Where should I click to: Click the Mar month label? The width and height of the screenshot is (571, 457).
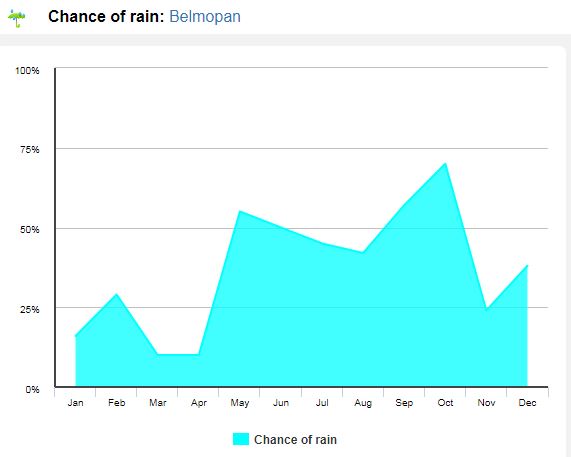tap(158, 403)
